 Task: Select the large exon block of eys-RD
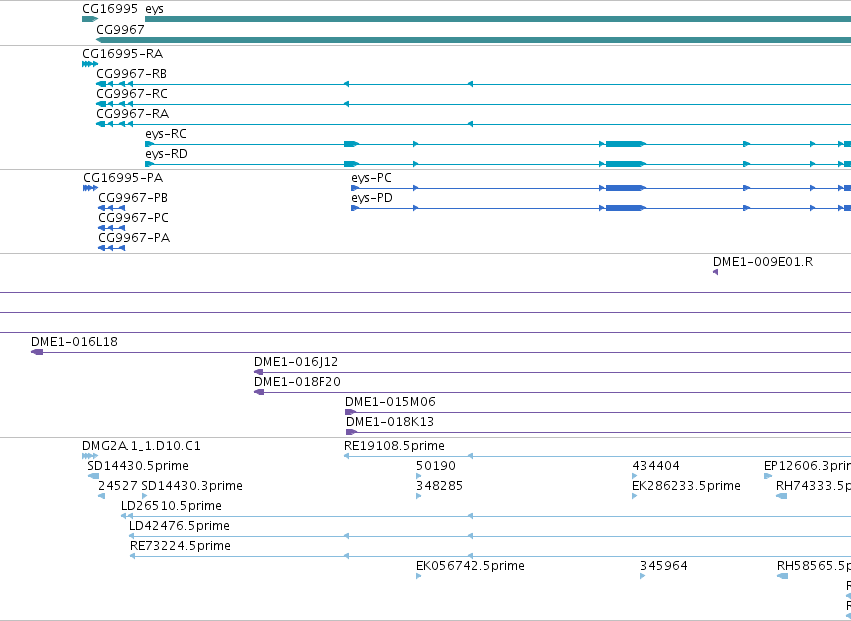point(625,164)
